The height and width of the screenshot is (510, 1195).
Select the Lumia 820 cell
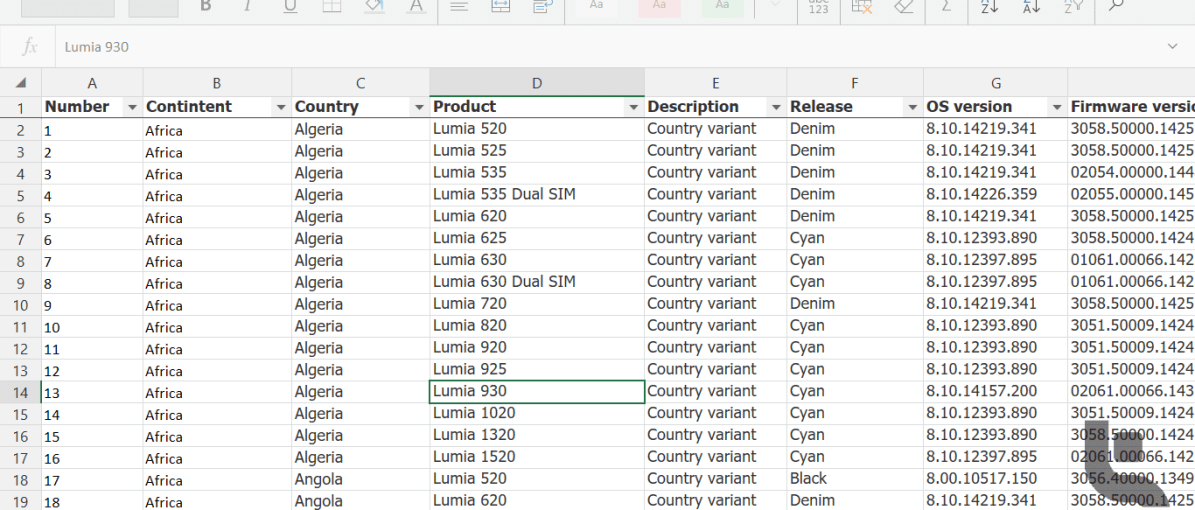[x=537, y=326]
